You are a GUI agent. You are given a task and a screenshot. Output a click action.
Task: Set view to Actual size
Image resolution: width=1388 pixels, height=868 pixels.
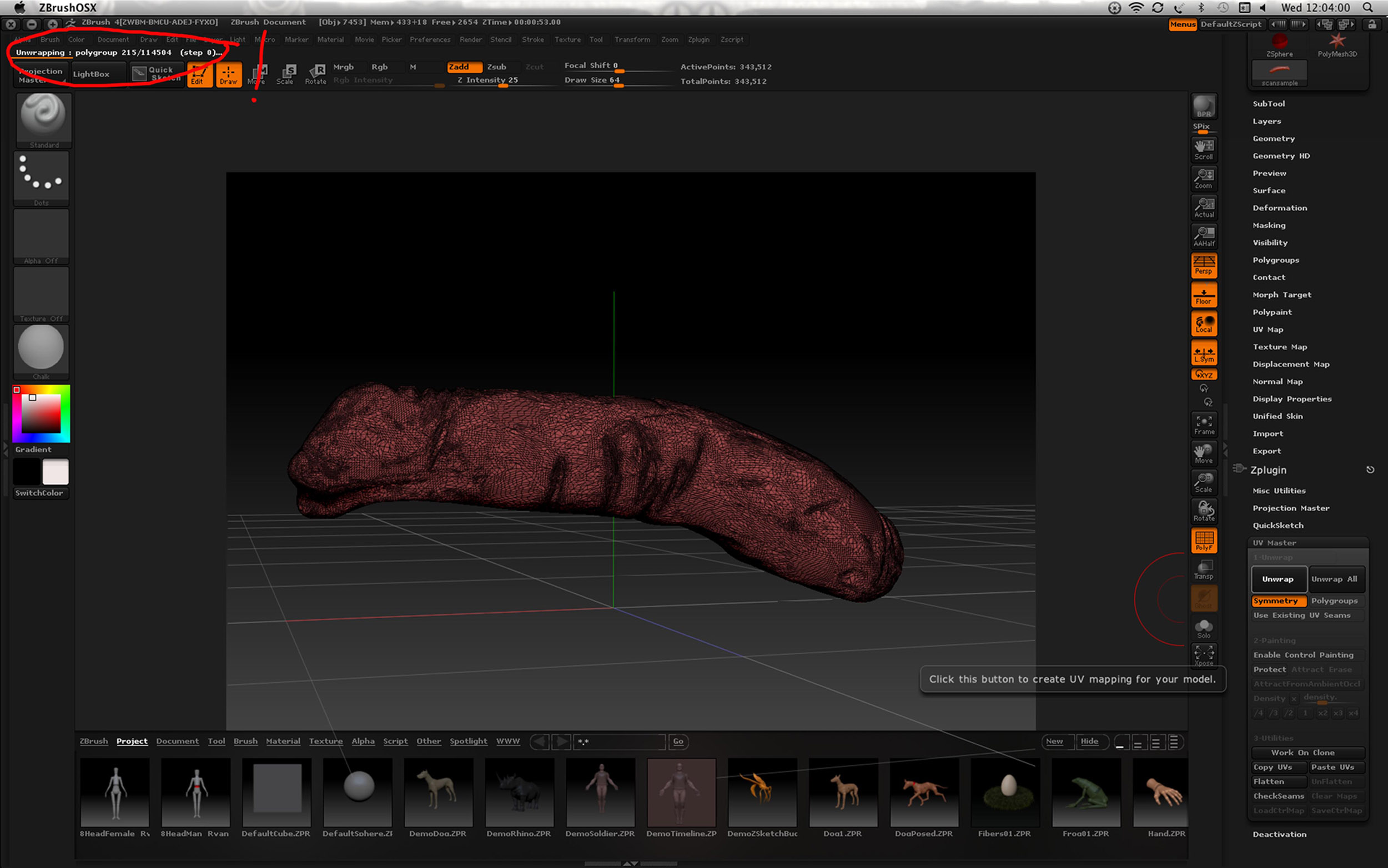1204,207
